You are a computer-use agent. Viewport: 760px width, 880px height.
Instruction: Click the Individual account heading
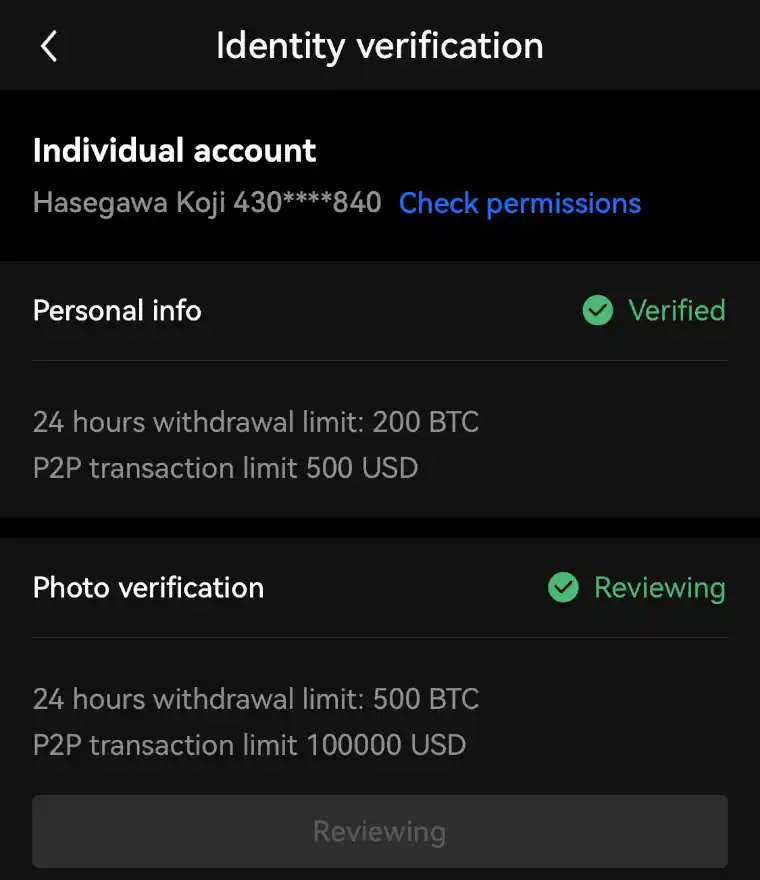(175, 150)
